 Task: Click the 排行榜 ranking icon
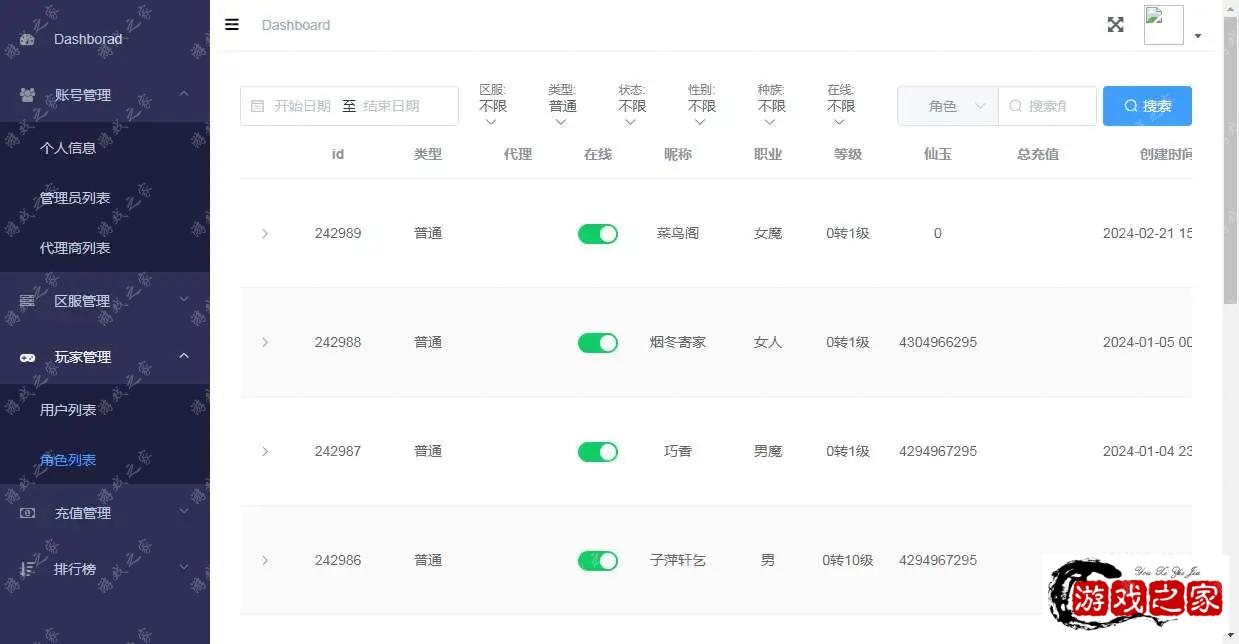point(27,569)
